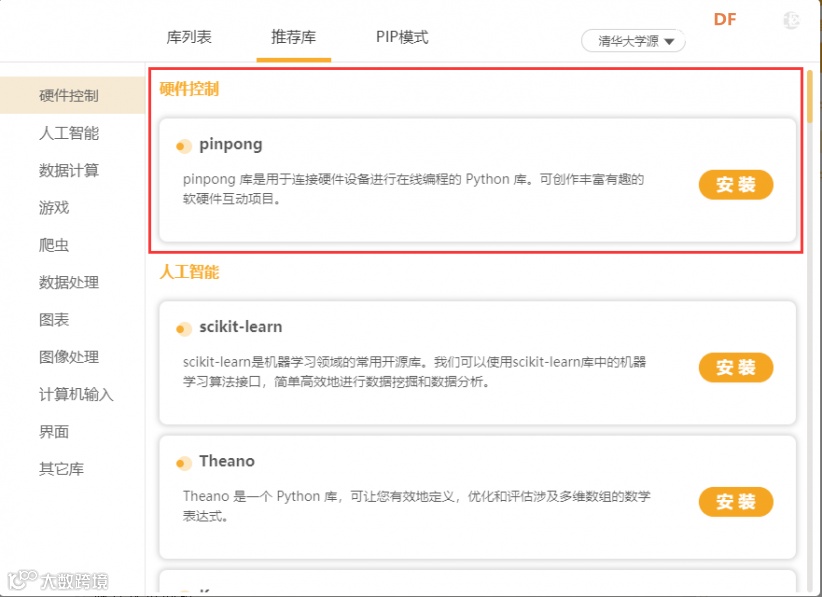
Task: Open the 人工智能 sidebar category
Action: tap(69, 133)
